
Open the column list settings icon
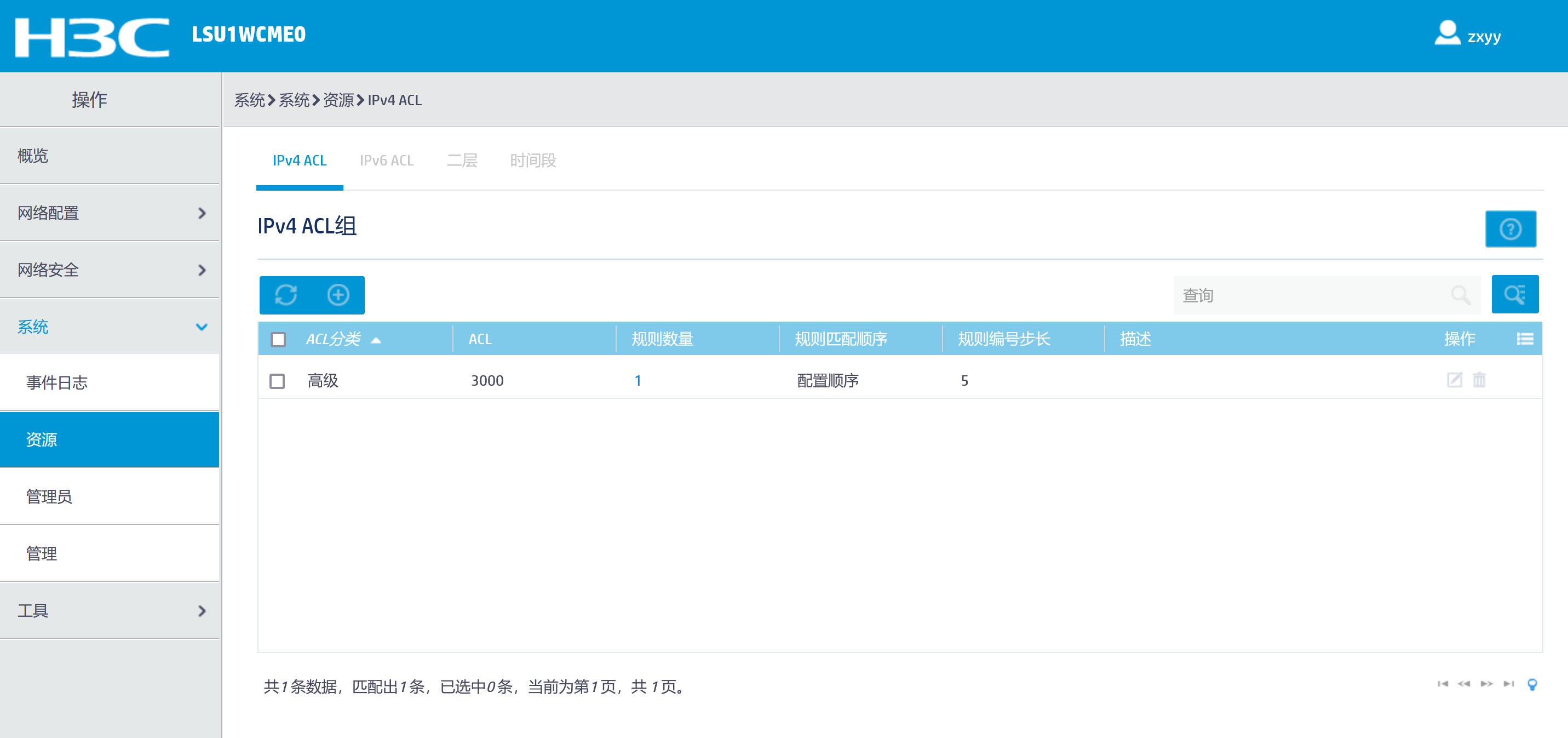point(1525,339)
